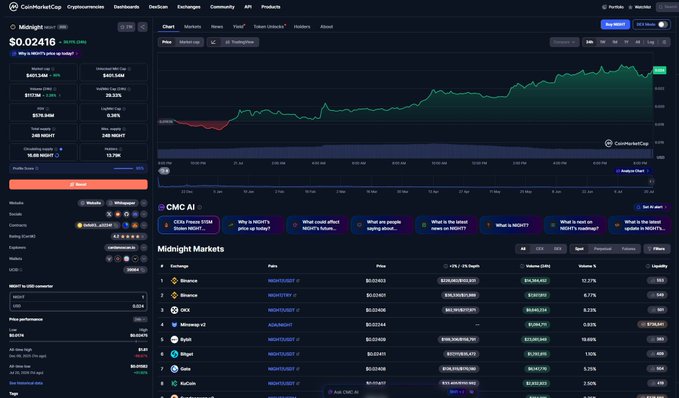679x398 pixels.
Task: Click the CoinMarketCap logo
Action: point(36,7)
